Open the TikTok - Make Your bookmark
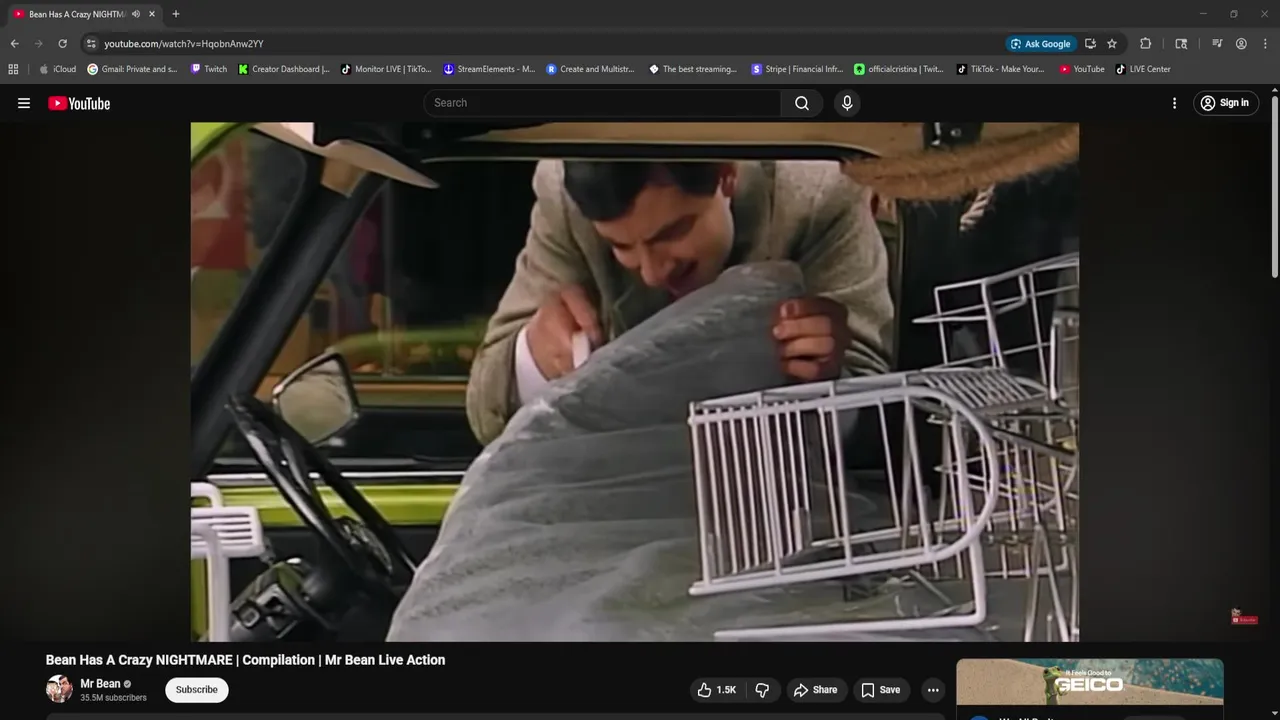 click(x=1000, y=69)
